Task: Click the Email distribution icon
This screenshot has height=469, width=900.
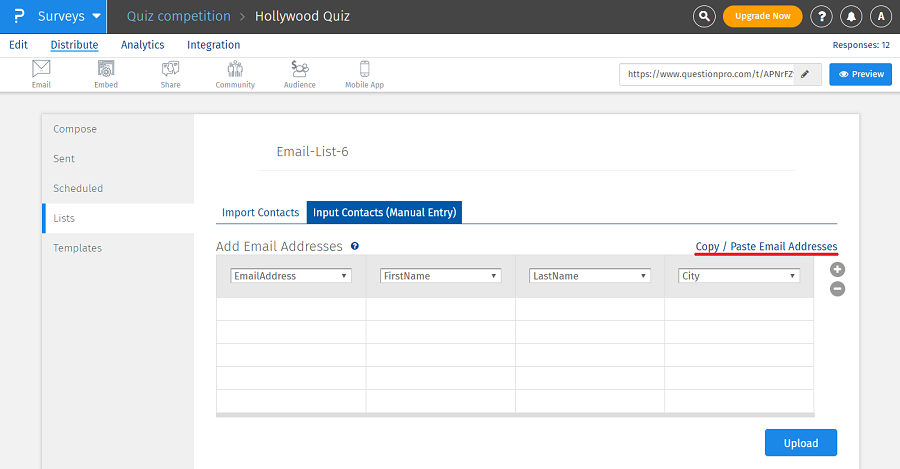Action: 41,69
